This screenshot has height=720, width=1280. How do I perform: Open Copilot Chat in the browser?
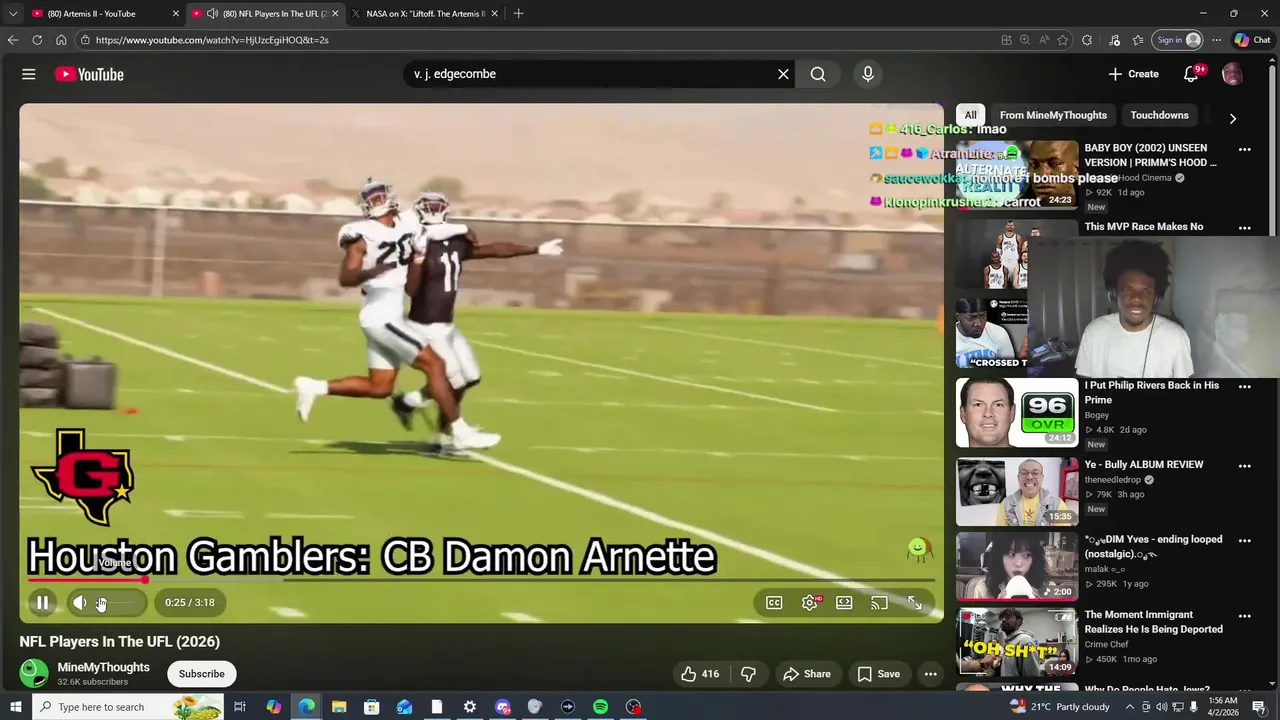[x=1253, y=40]
